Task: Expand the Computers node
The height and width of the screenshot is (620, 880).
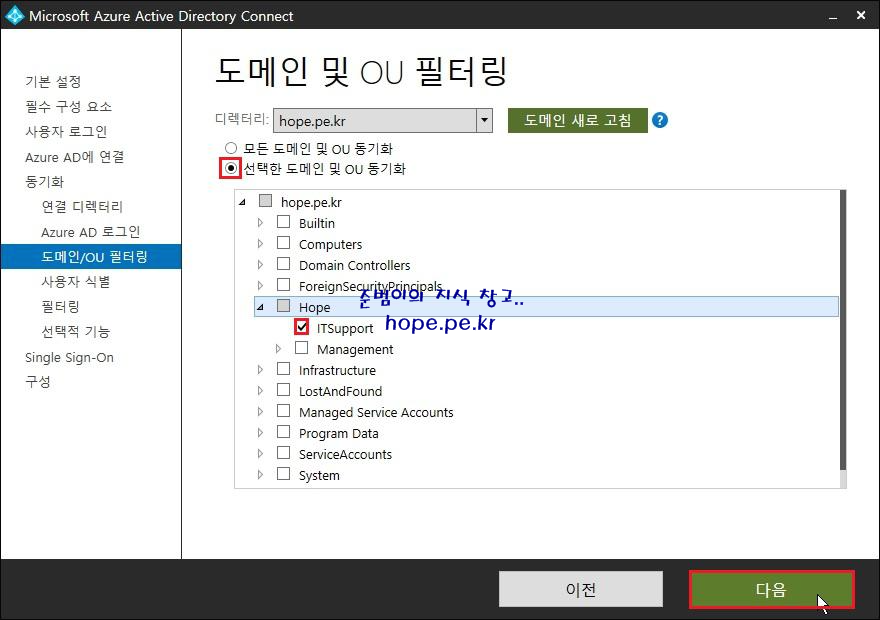Action: (260, 244)
